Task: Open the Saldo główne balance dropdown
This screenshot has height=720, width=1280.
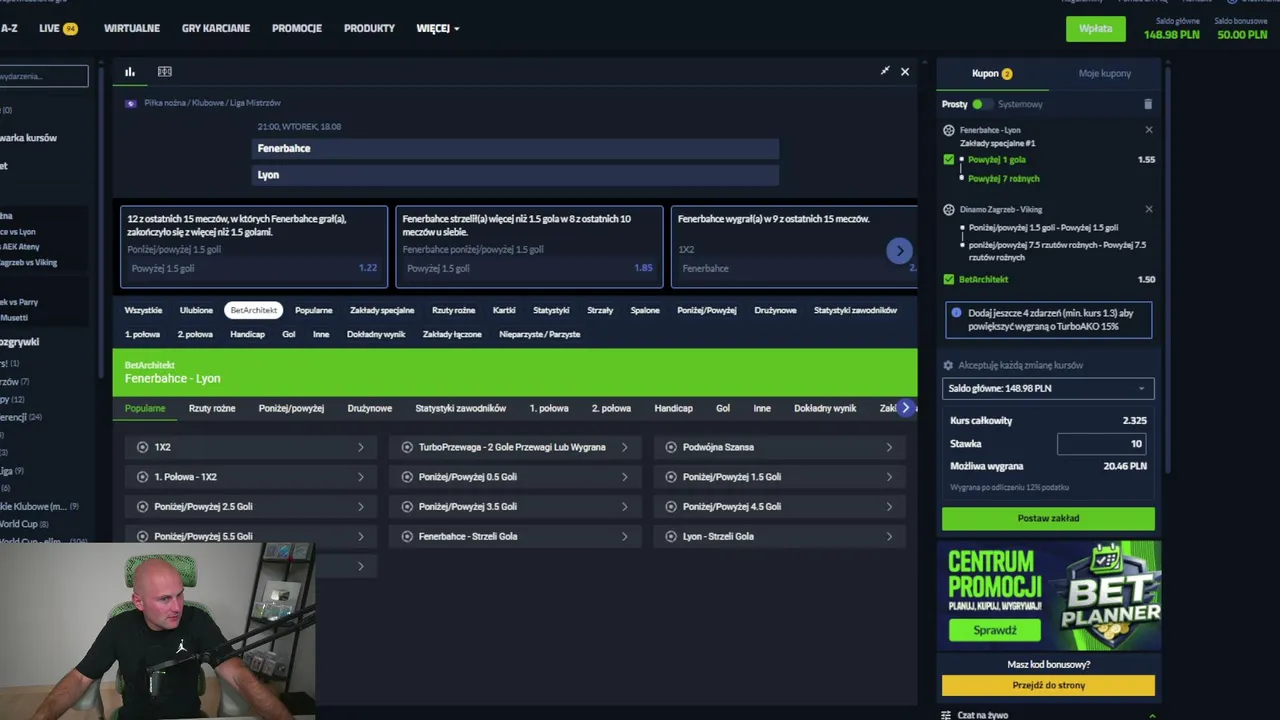Action: click(x=1048, y=388)
